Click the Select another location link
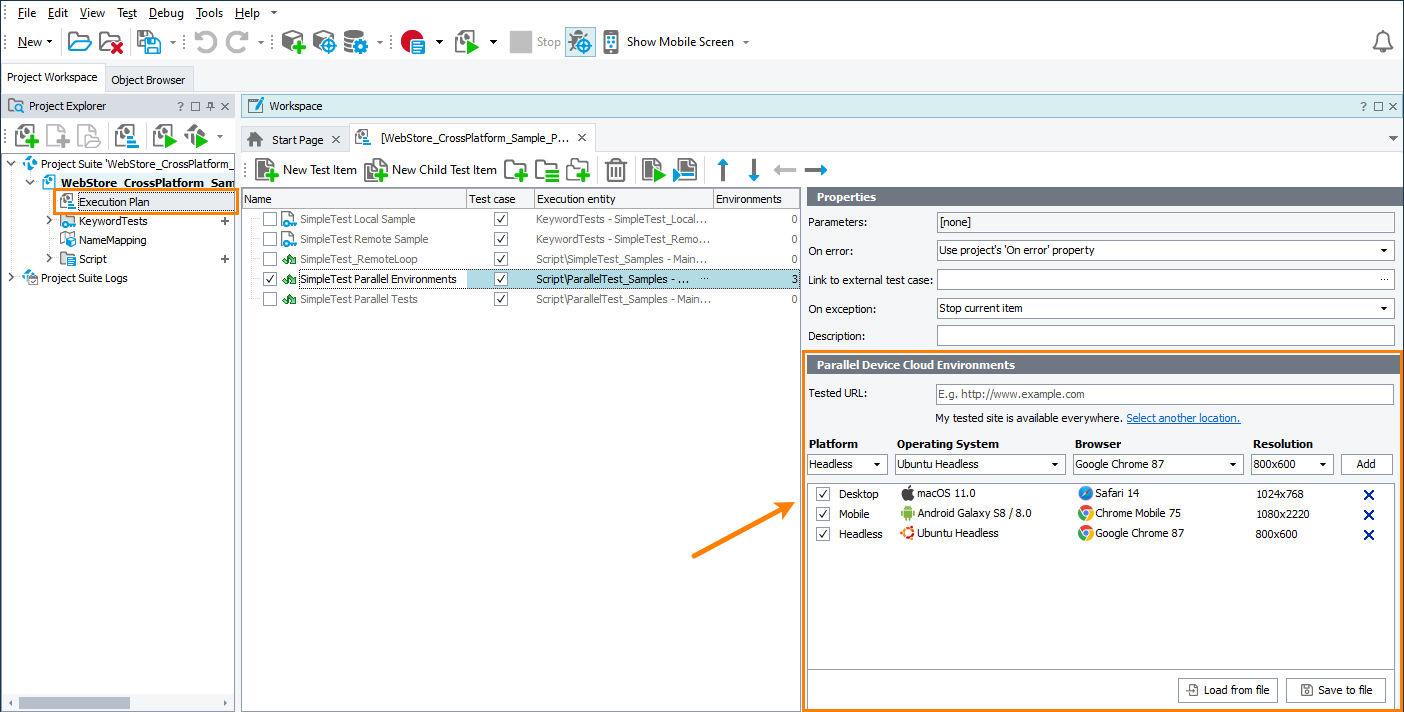Screen dimensions: 1404x712 pyautogui.click(x=1183, y=417)
